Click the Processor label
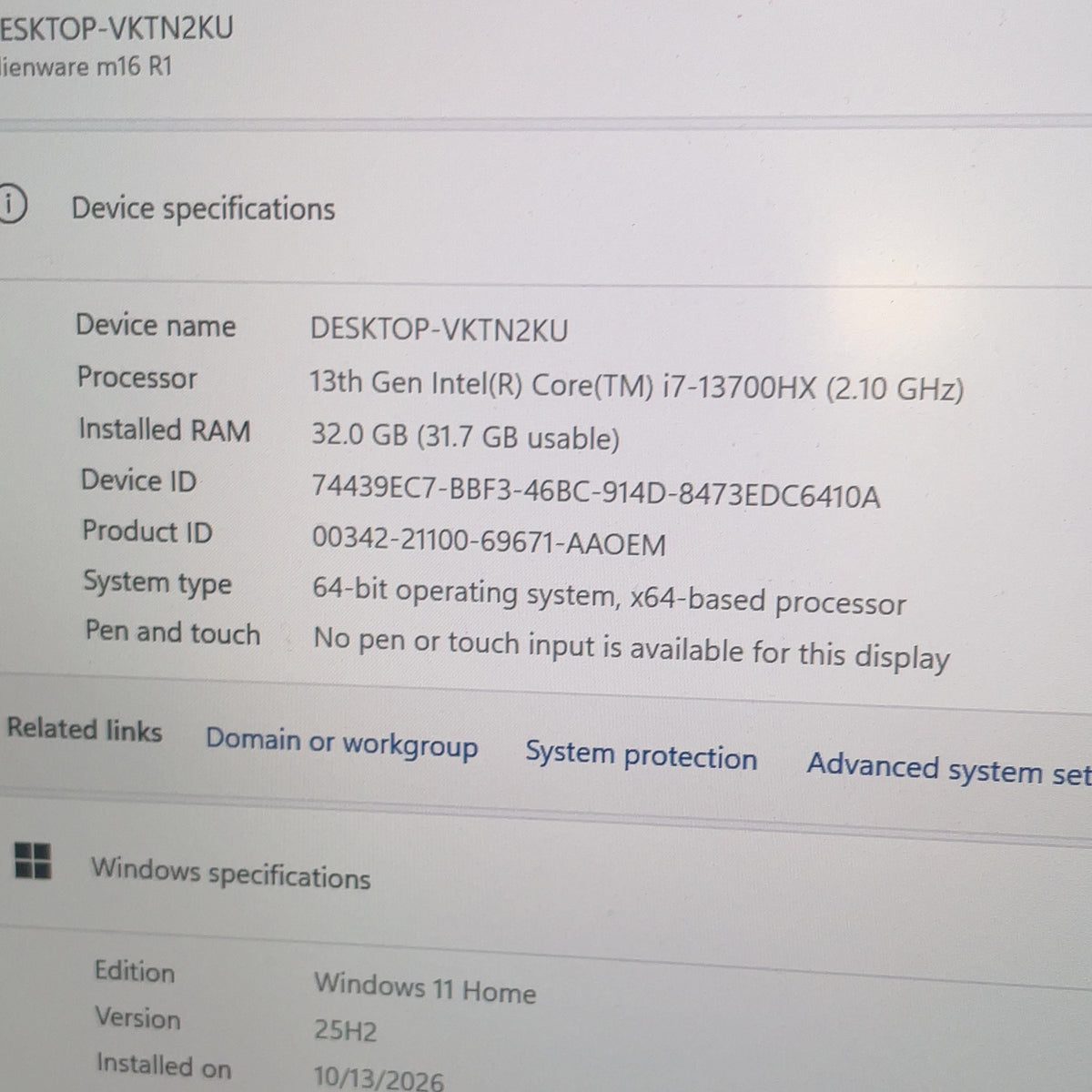This screenshot has width=1092, height=1092. tap(136, 377)
